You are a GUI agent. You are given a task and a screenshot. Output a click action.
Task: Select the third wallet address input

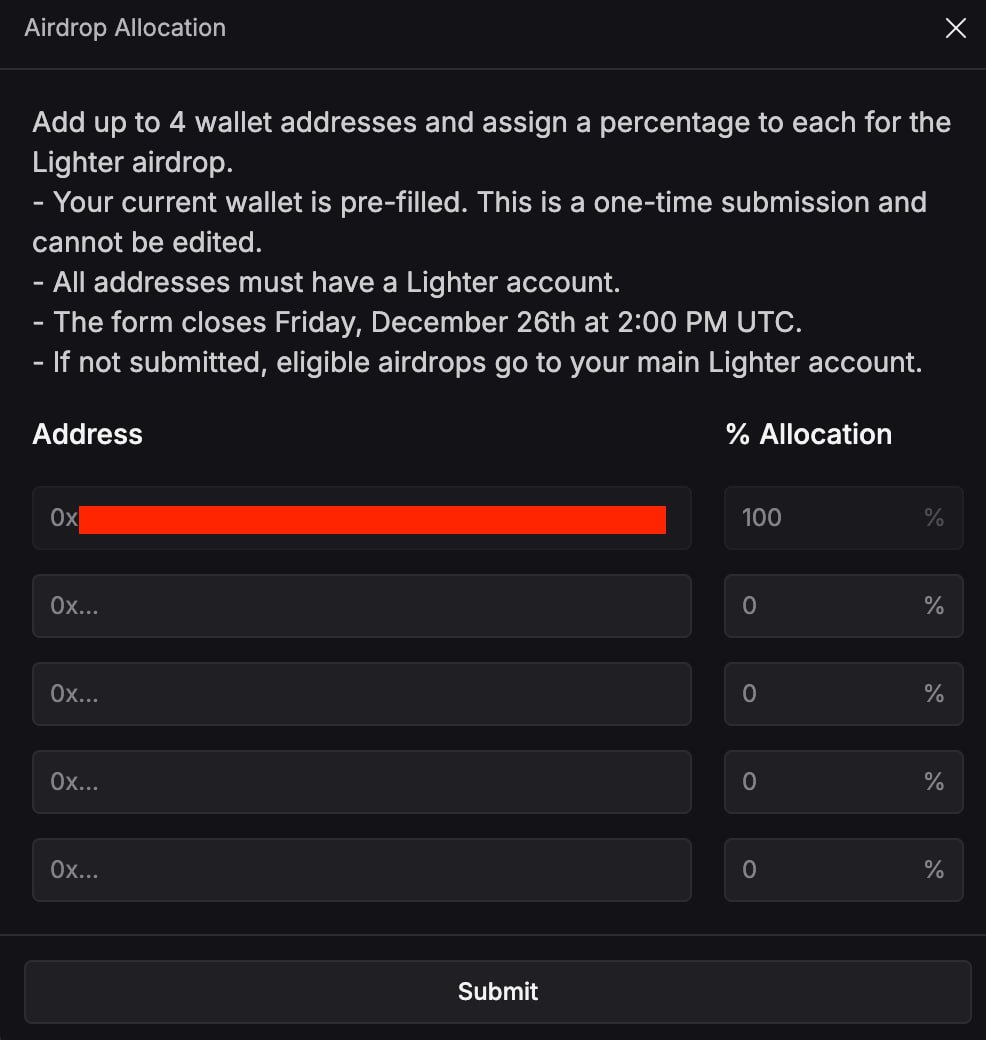[361, 694]
